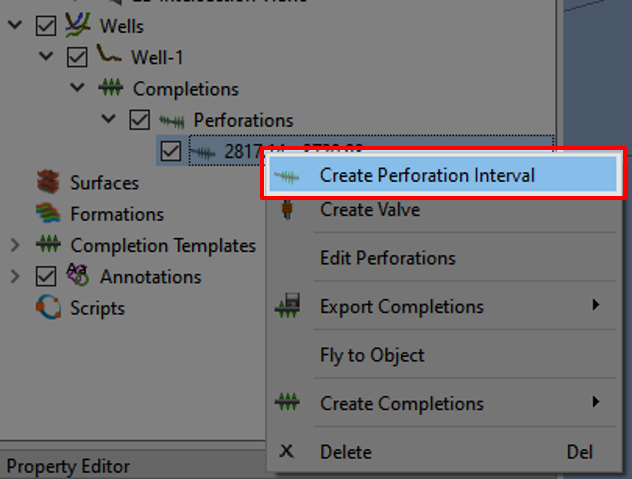Click the Formations layered icon
Screen dimensions: 632x479
click(x=48, y=214)
